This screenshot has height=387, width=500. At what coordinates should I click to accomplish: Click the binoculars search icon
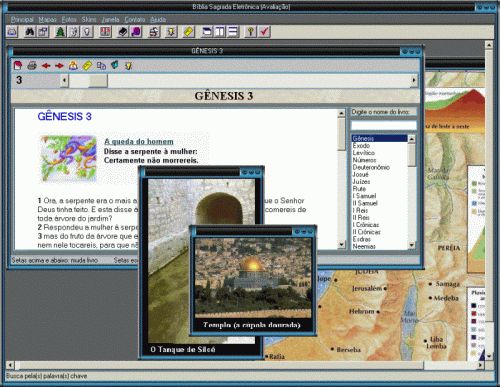(x=30, y=32)
